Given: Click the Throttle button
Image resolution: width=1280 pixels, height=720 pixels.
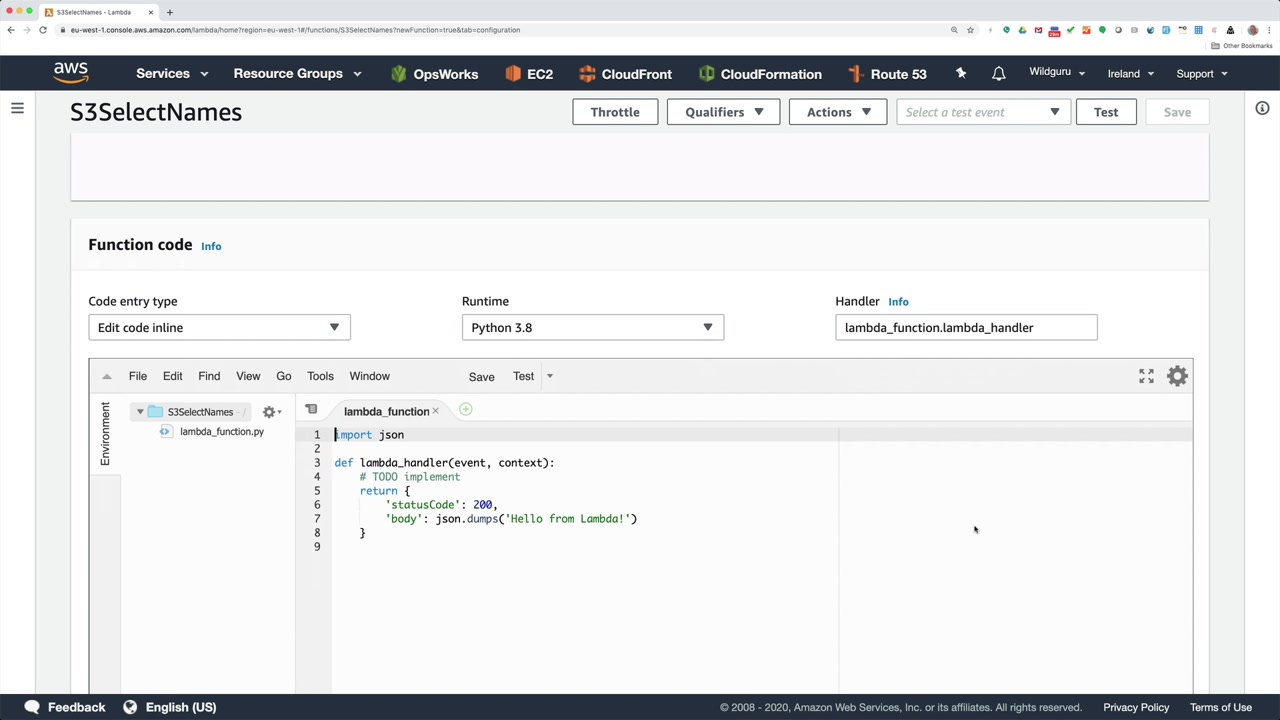Looking at the screenshot, I should tap(614, 112).
